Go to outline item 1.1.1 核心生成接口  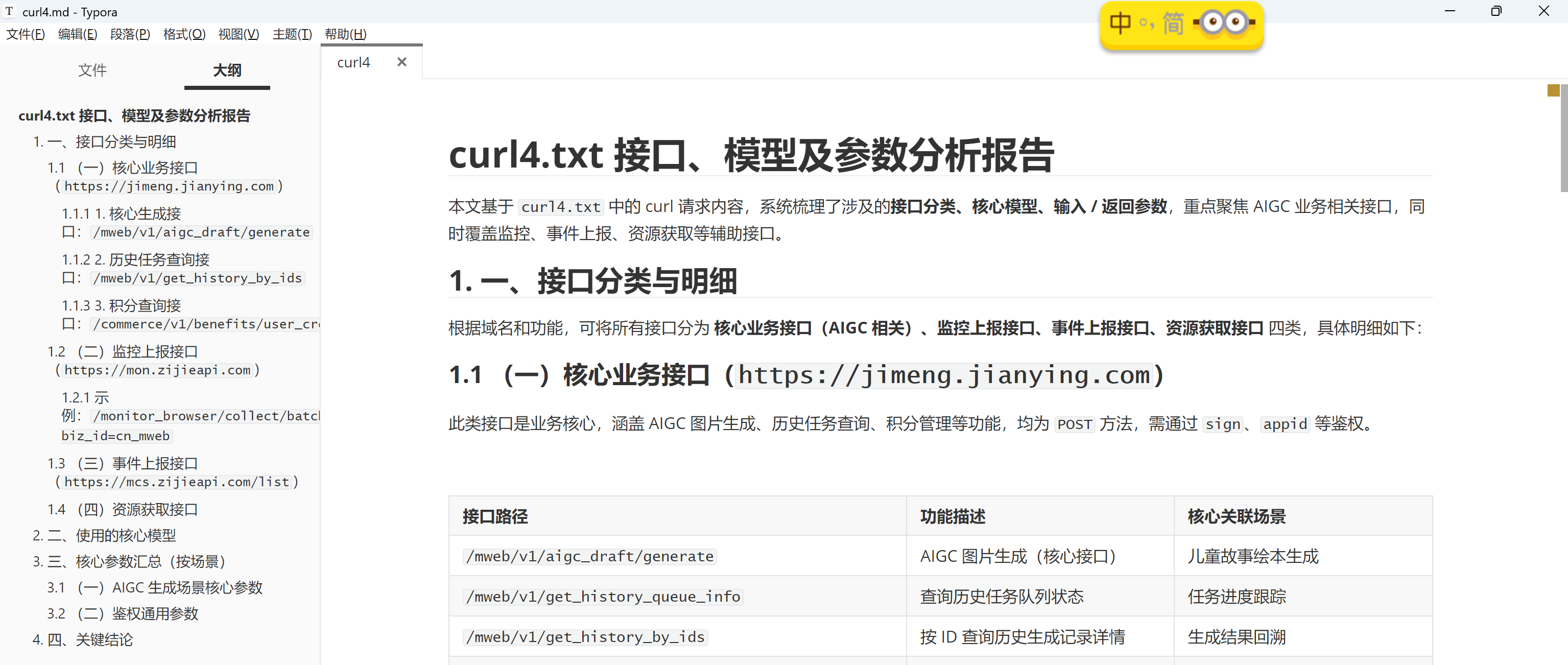pos(186,223)
